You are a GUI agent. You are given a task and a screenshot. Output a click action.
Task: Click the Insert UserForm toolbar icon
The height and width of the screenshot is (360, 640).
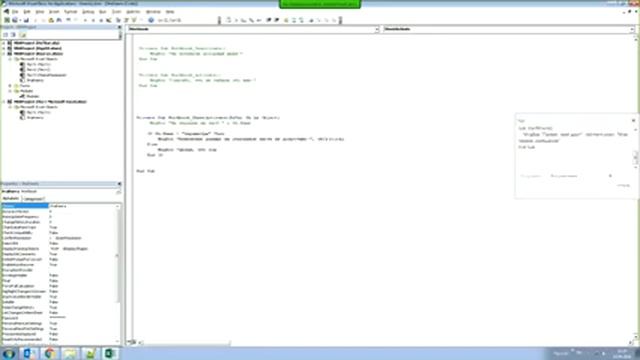pos(15,20)
